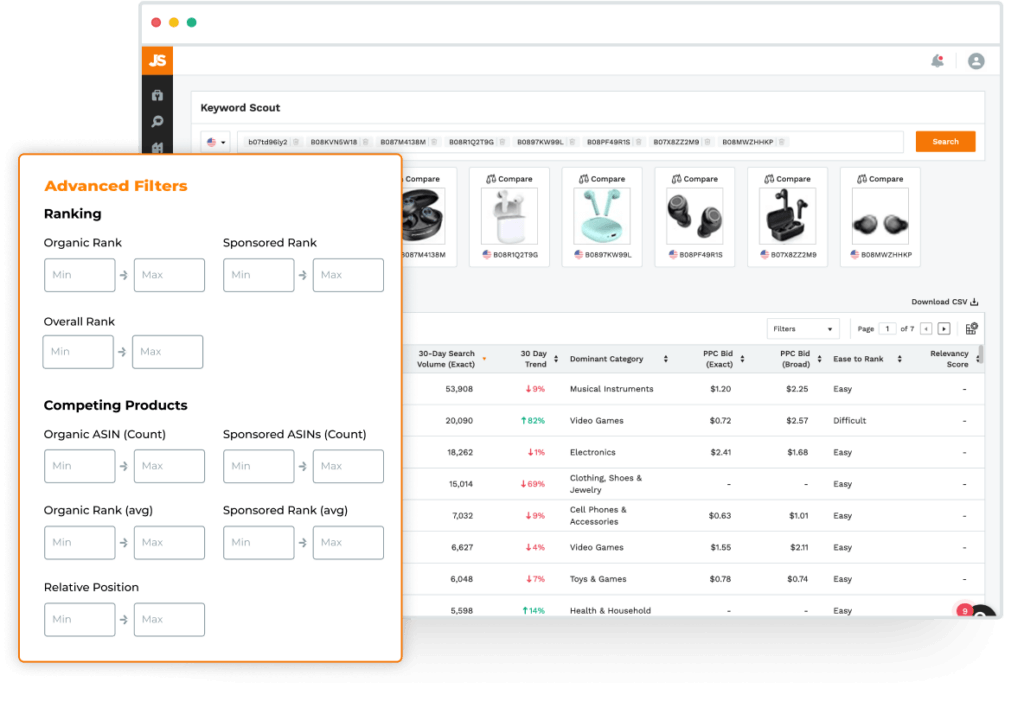Remove ASIN B0897KW99L via its trash icon
Screen dimensions: 1024x701
(x=572, y=142)
